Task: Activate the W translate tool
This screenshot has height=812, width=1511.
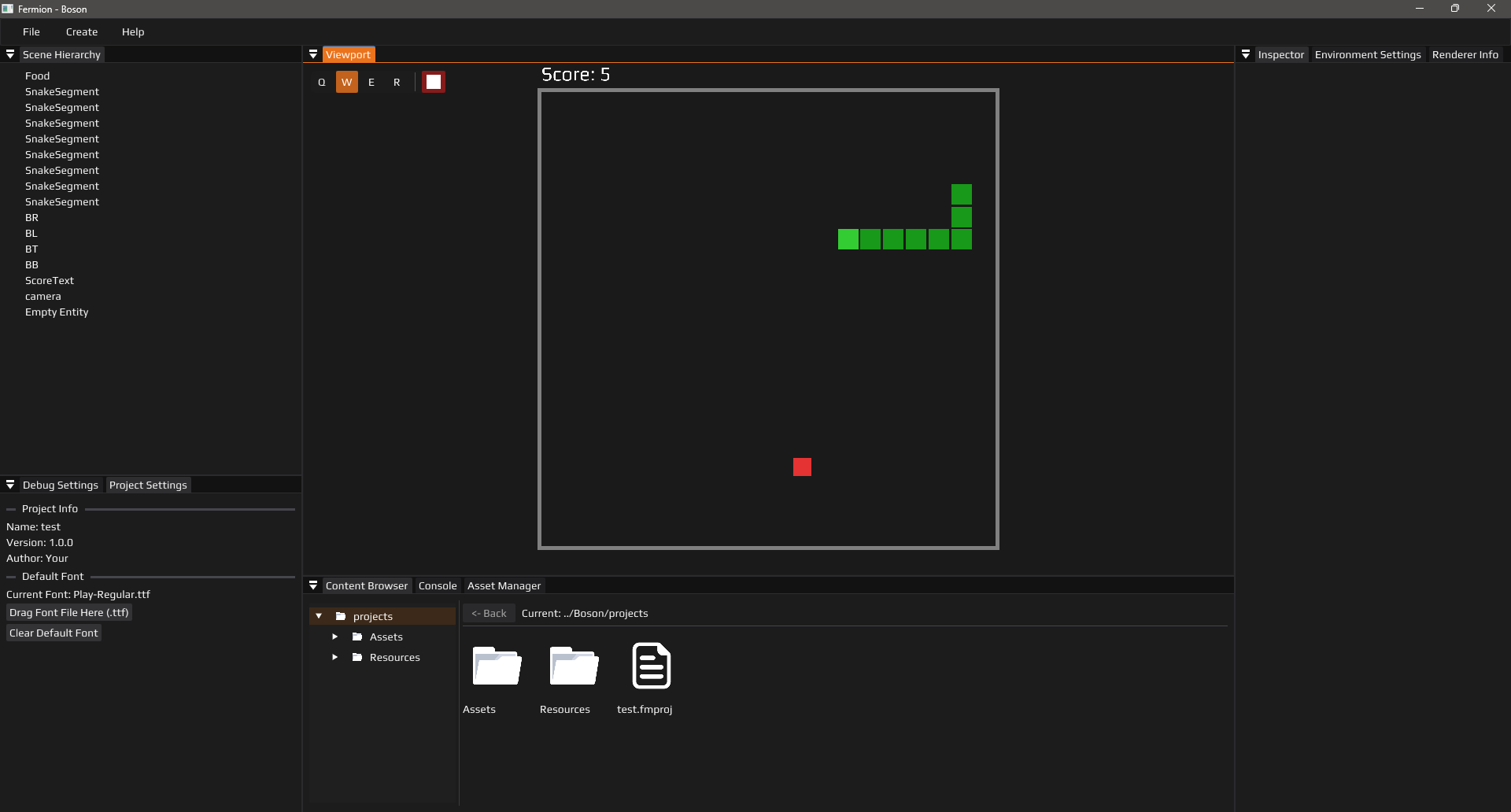Action: [346, 82]
